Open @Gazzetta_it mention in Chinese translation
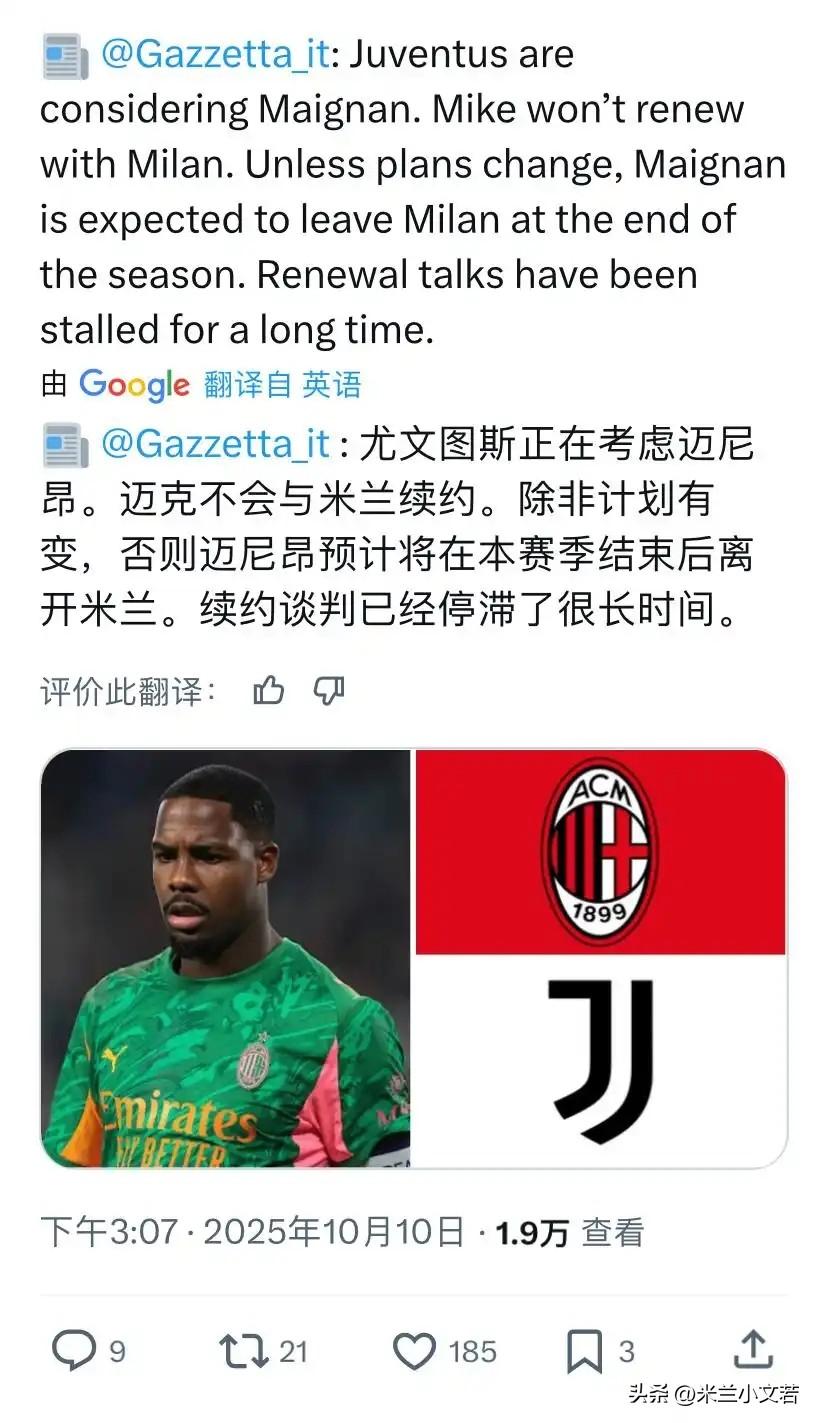This screenshot has height=1423, width=818. pyautogui.click(x=215, y=443)
